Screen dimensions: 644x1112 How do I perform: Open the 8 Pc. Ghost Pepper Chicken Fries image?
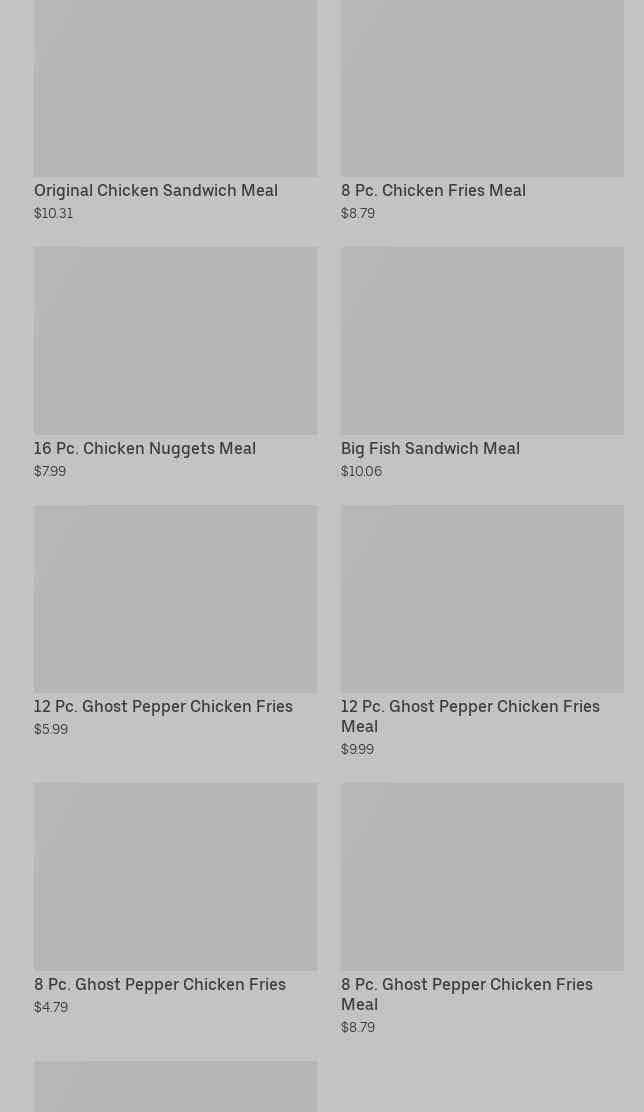click(x=175, y=877)
